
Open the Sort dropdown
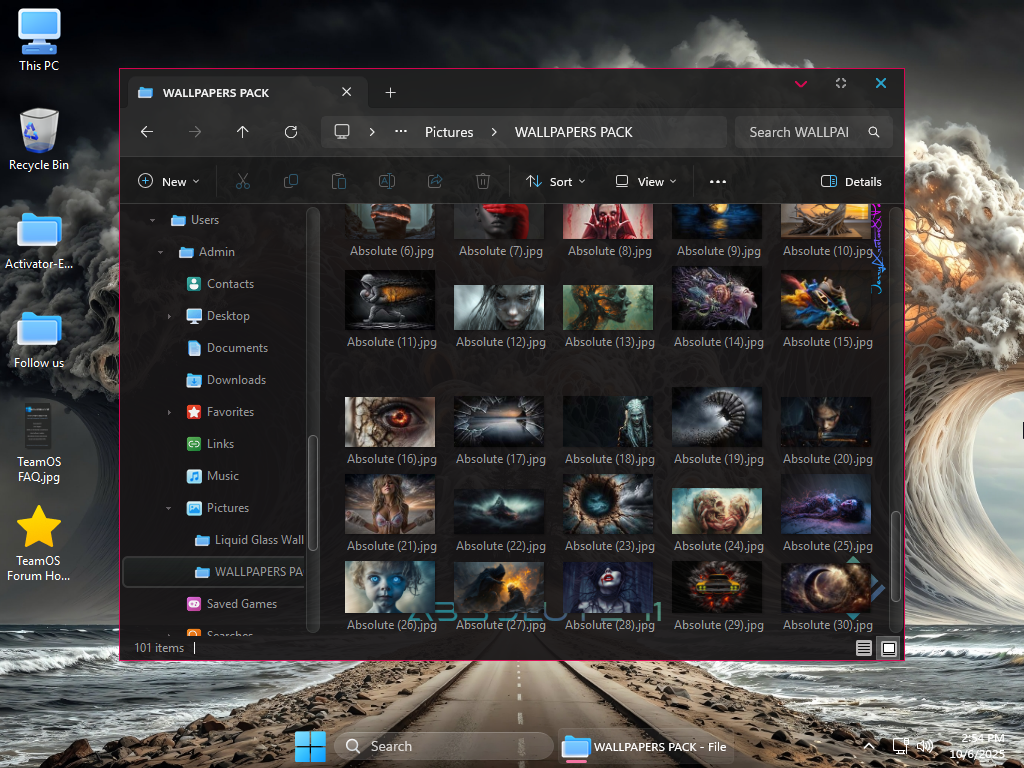tap(556, 182)
